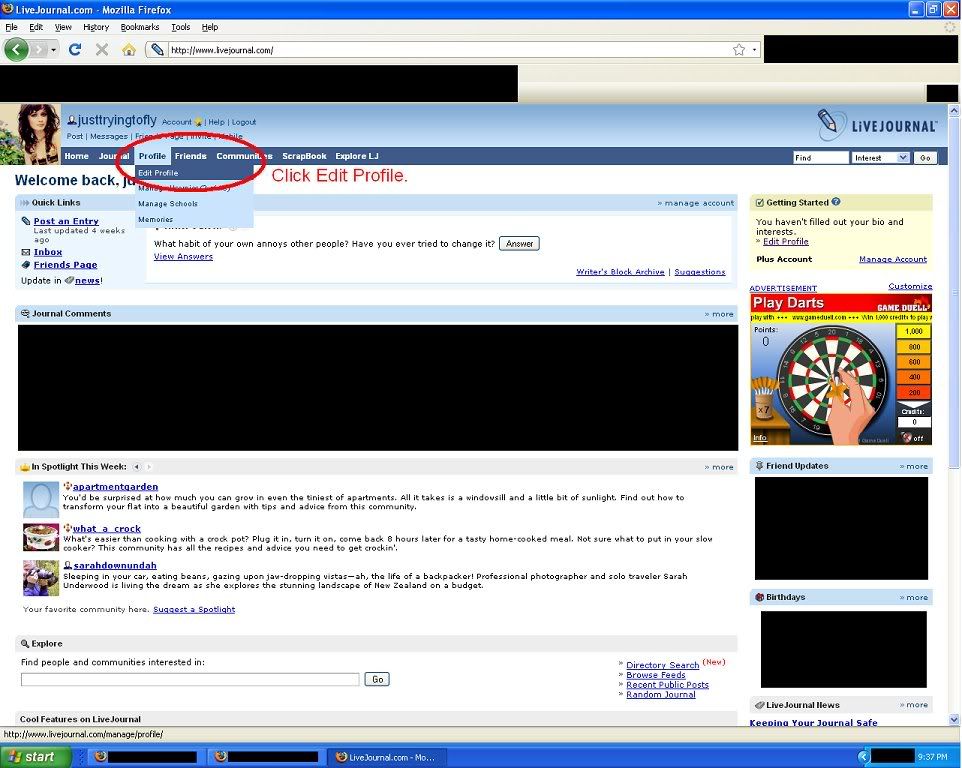Image resolution: width=962 pixels, height=768 pixels.
Task: Click the Find search input field
Action: (x=821, y=158)
